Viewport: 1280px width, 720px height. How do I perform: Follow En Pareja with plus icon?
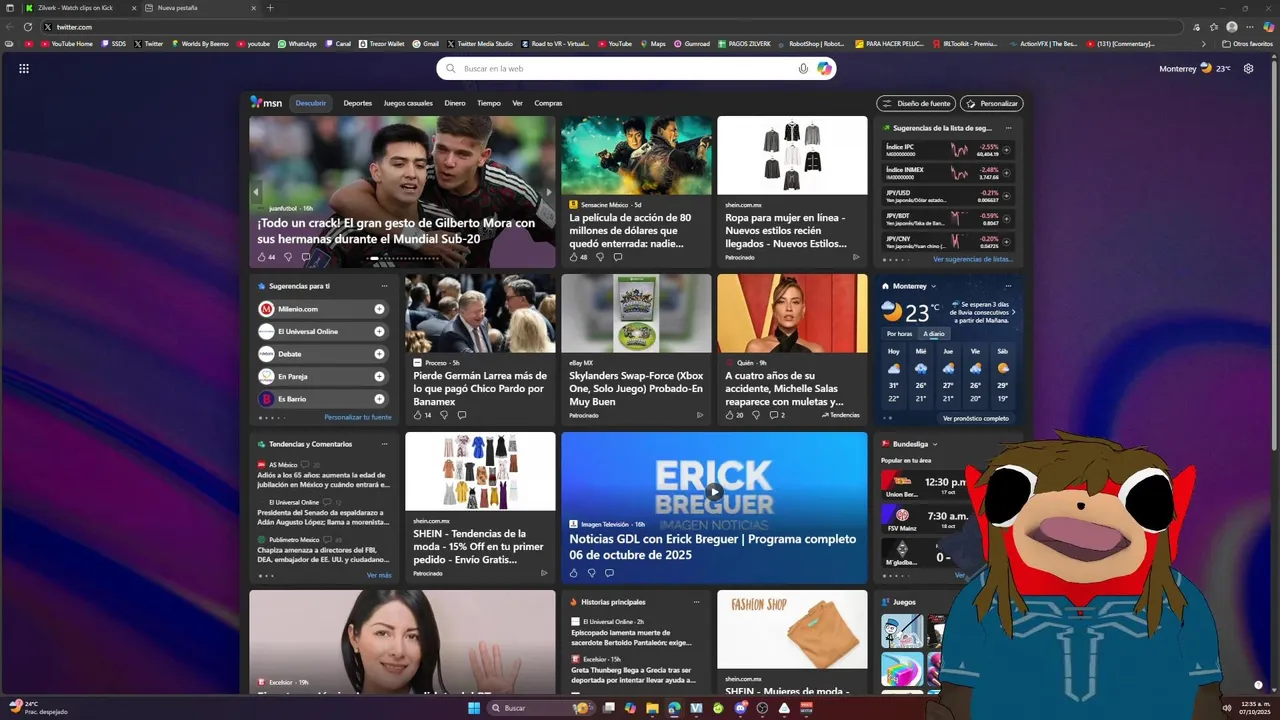(x=379, y=376)
